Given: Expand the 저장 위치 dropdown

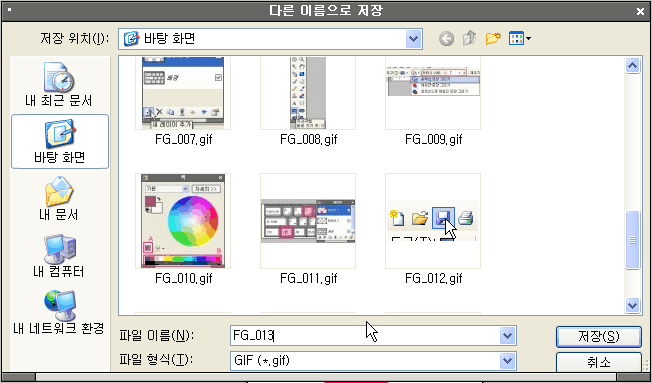Looking at the screenshot, I should coord(413,39).
